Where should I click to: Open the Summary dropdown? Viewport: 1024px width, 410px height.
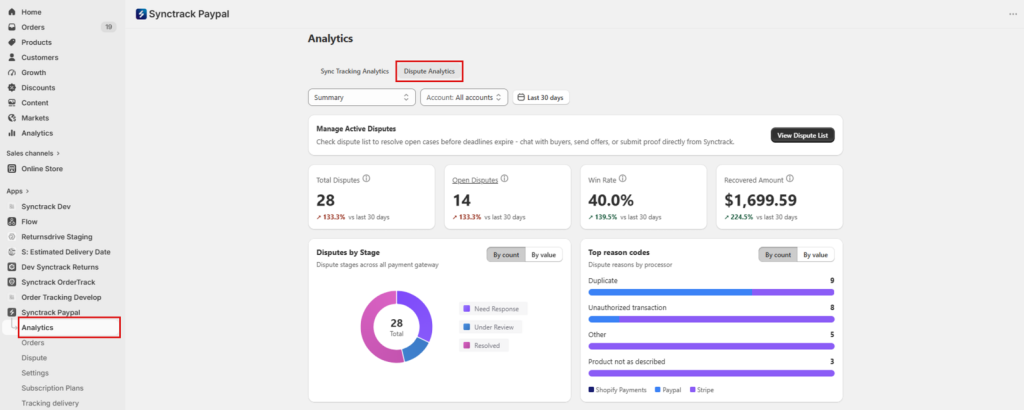coord(362,97)
